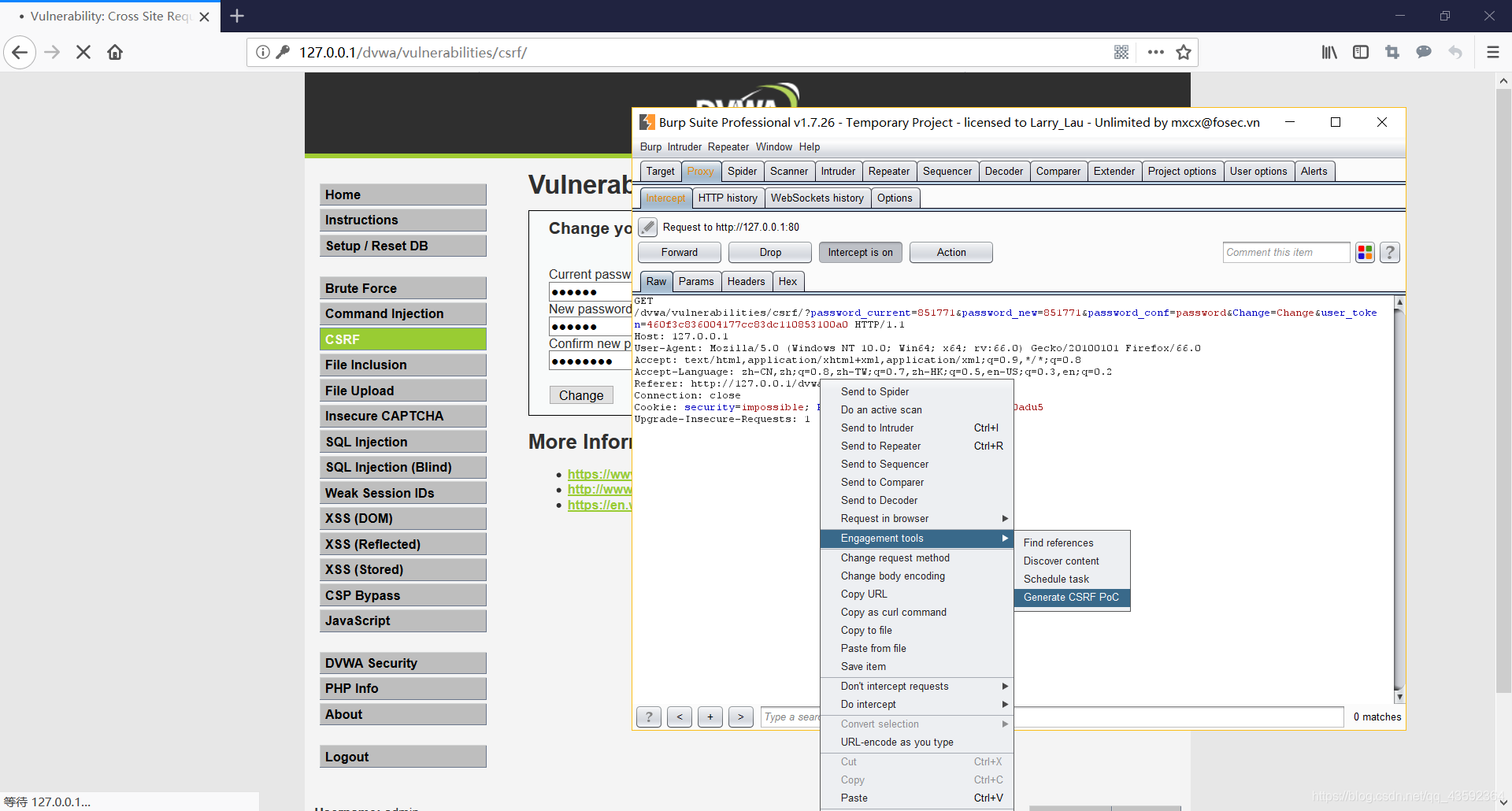The height and width of the screenshot is (811, 1512).
Task: Click the Current password field
Action: (591, 292)
